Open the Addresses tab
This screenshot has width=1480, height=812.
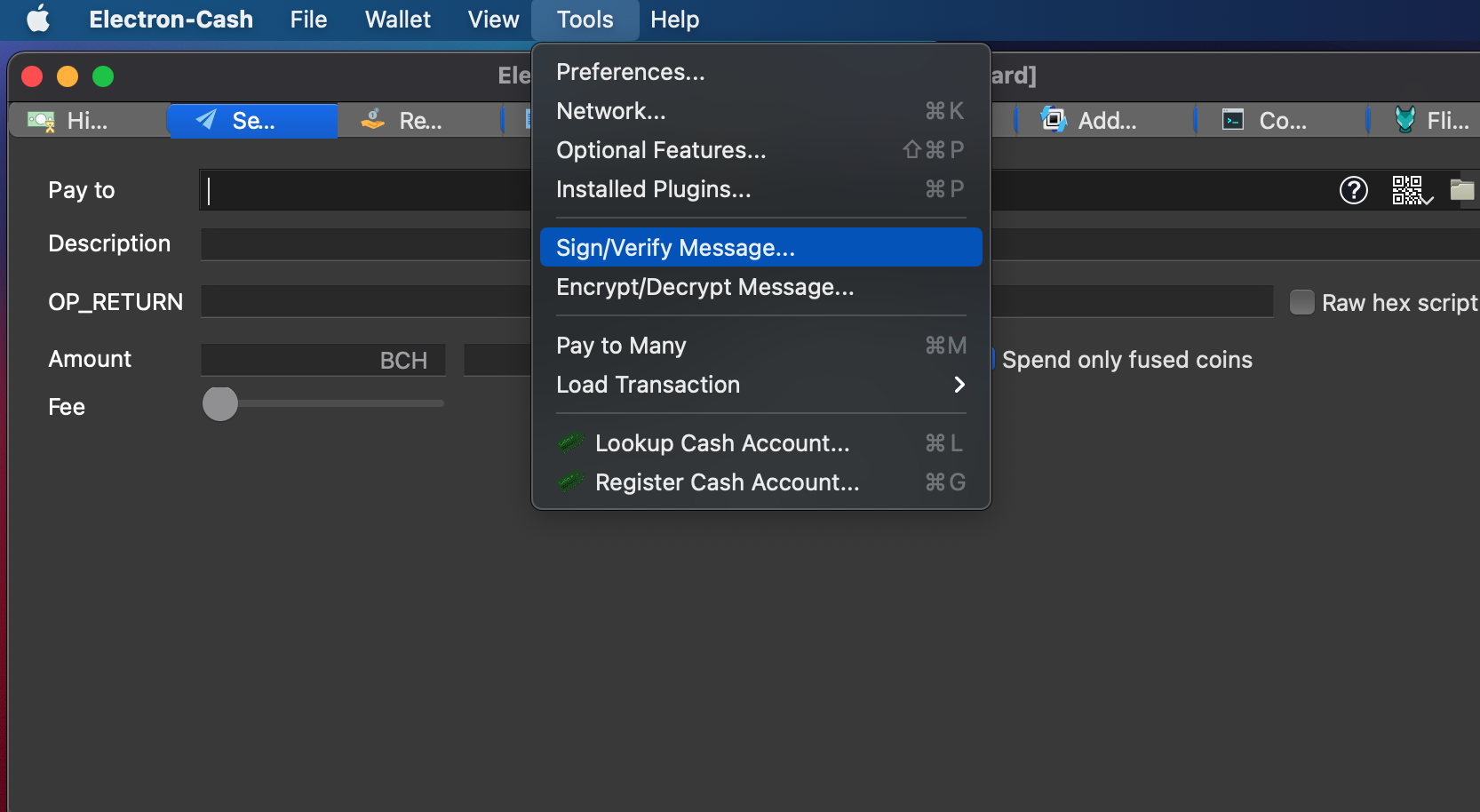[x=1106, y=121]
